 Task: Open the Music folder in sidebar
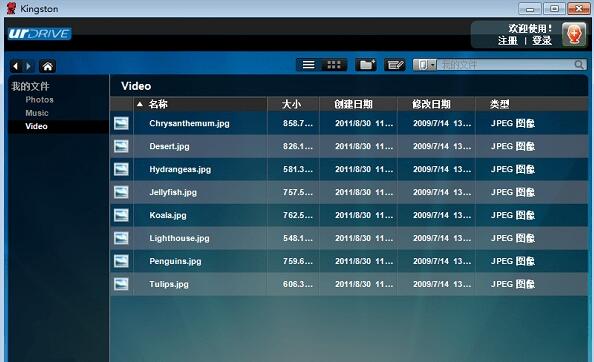tap(37, 113)
